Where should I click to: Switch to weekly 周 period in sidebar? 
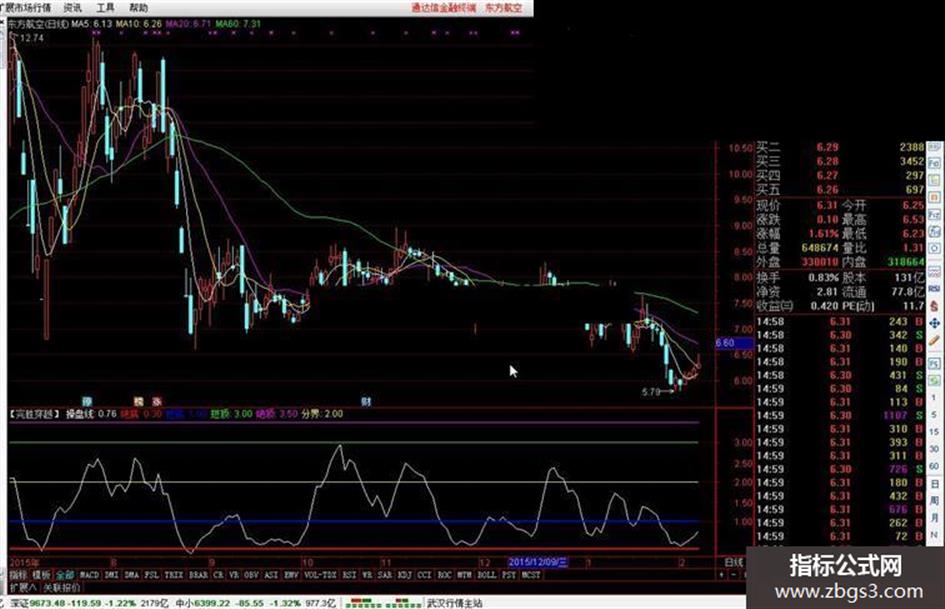[x=934, y=501]
